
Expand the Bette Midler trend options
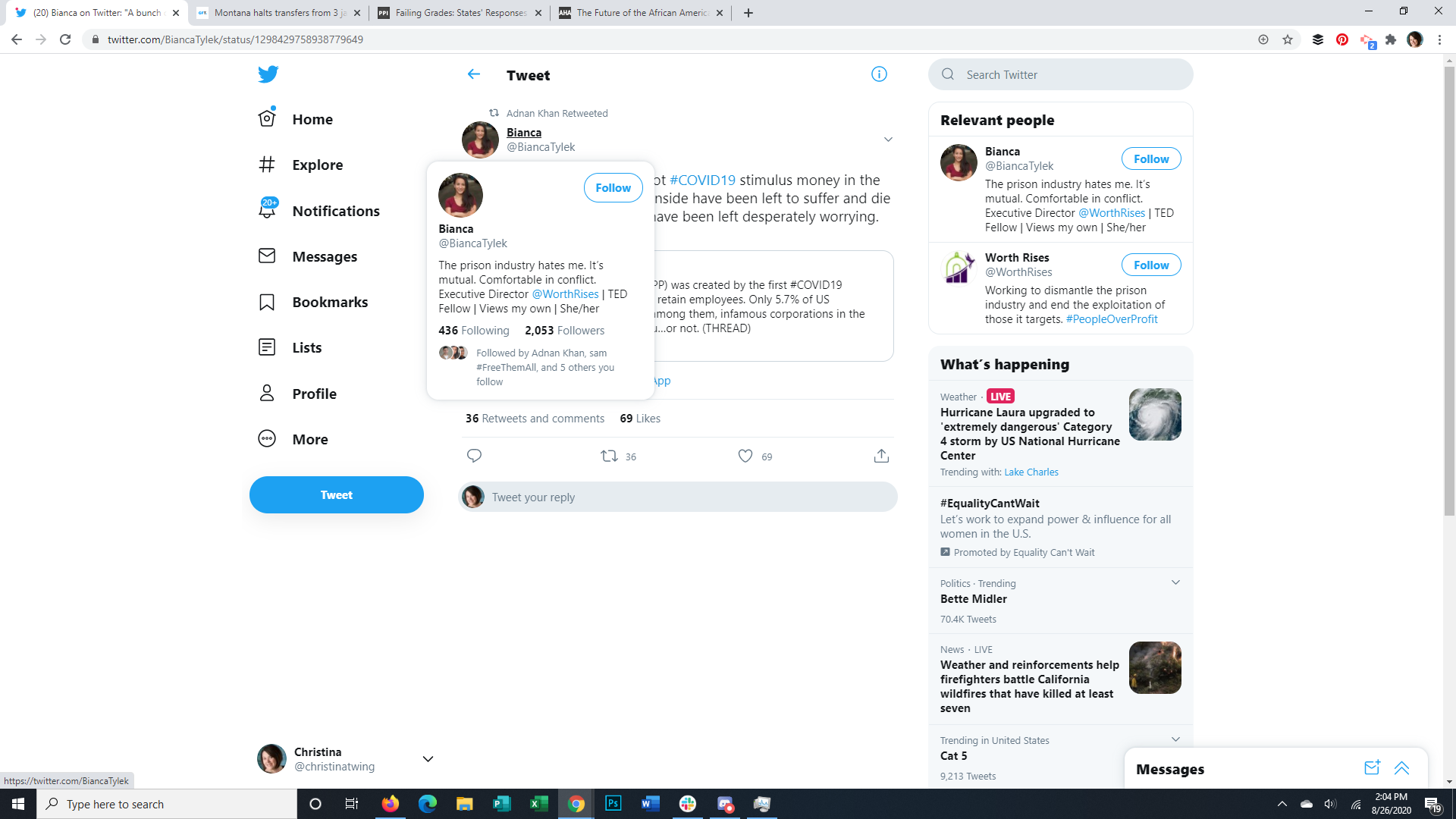[x=1175, y=582]
